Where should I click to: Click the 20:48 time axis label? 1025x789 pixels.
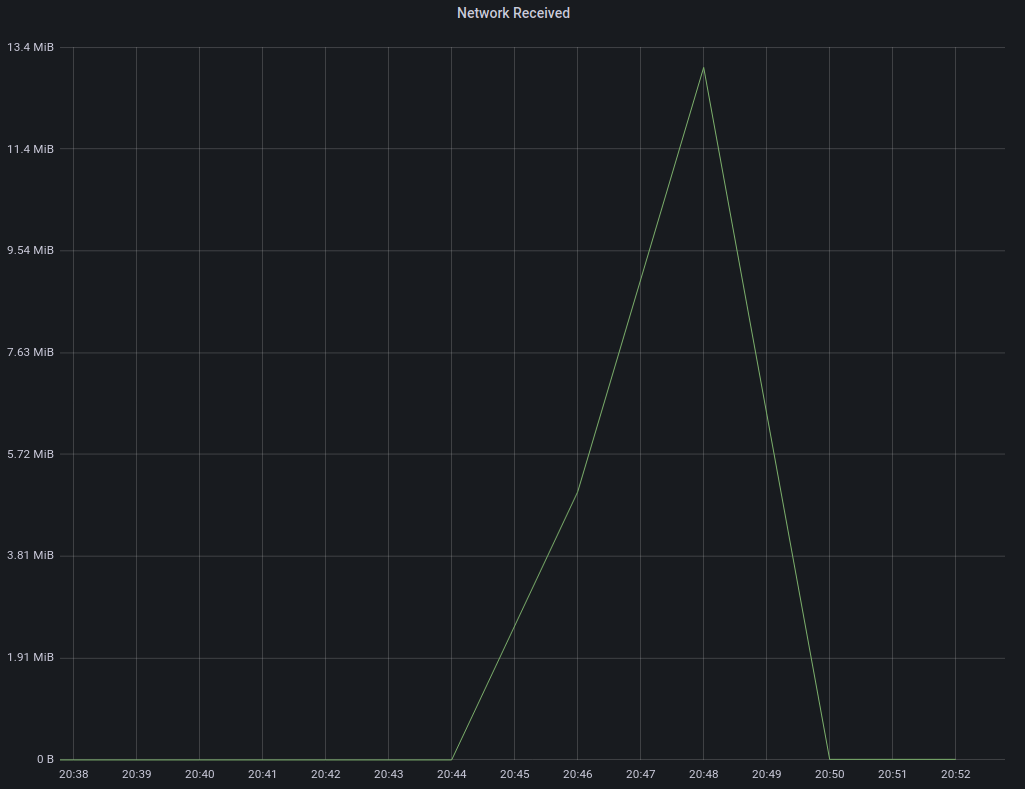point(703,775)
